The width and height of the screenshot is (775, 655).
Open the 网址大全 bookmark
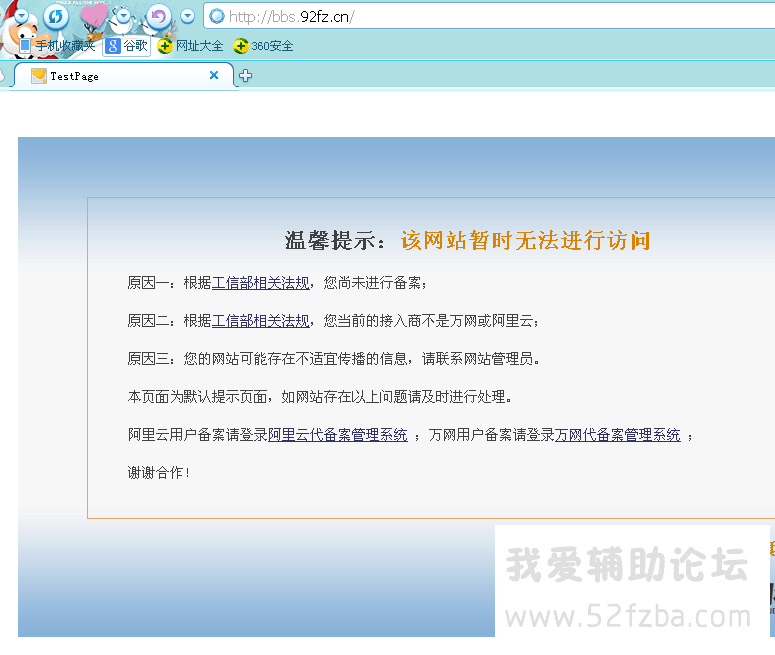click(x=190, y=46)
